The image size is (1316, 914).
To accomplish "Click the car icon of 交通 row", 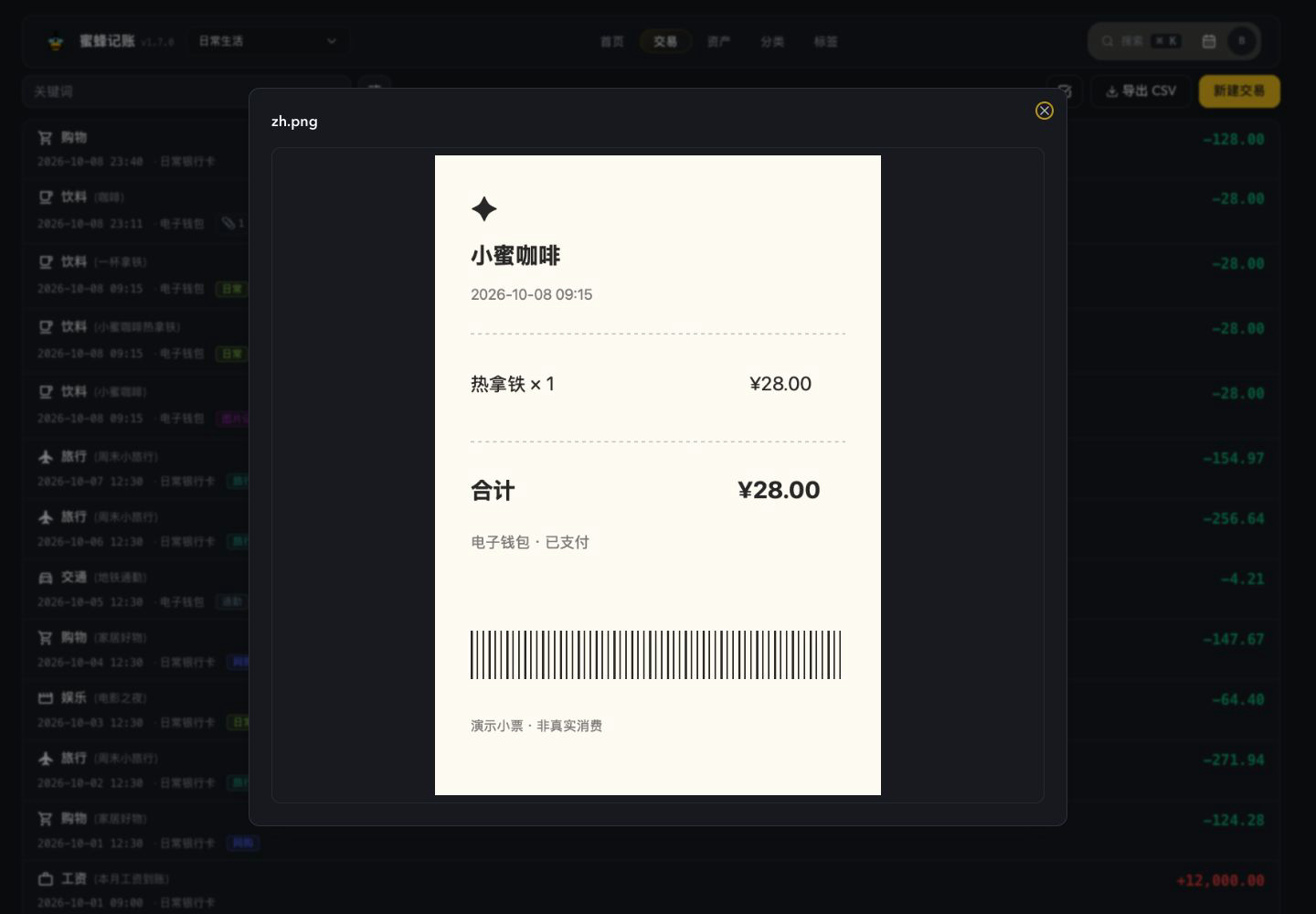I will click(x=46, y=578).
